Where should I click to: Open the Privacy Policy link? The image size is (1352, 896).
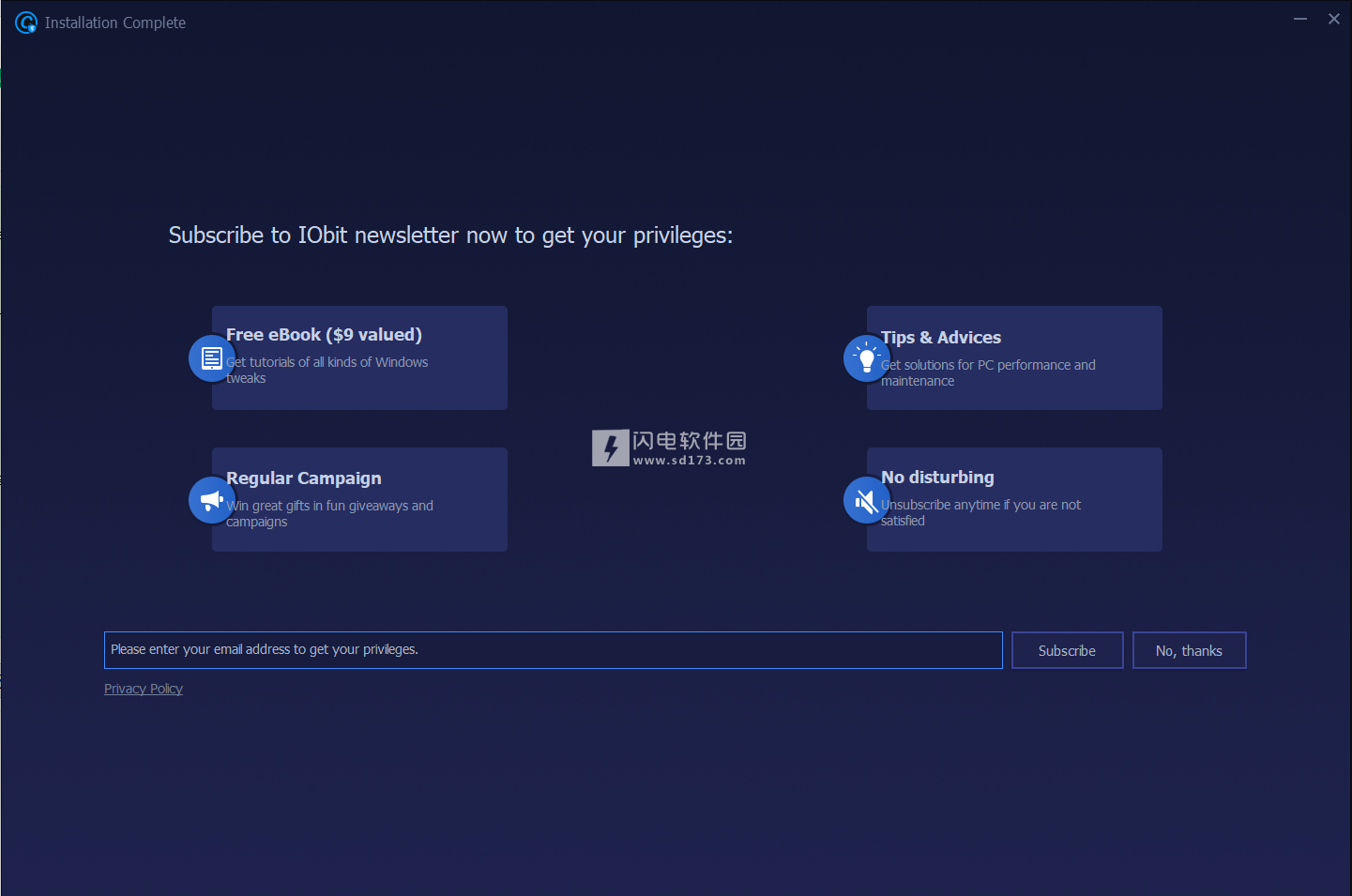144,689
